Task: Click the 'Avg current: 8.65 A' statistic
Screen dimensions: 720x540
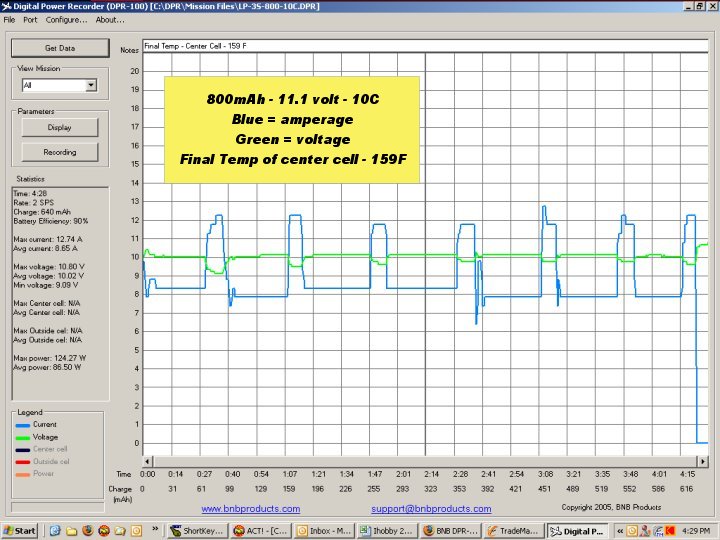Action: click(x=45, y=248)
